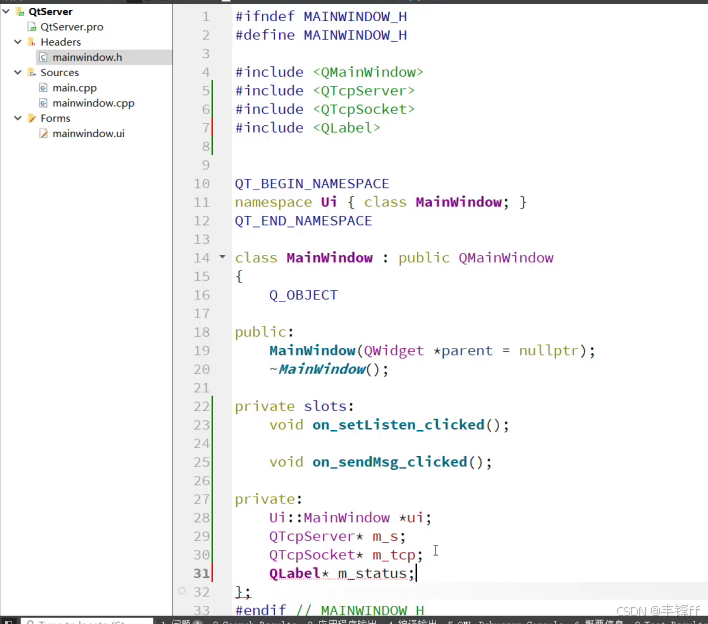Fold the MainWindow class at line 14
Viewport: 708px width, 624px height.
(222, 257)
